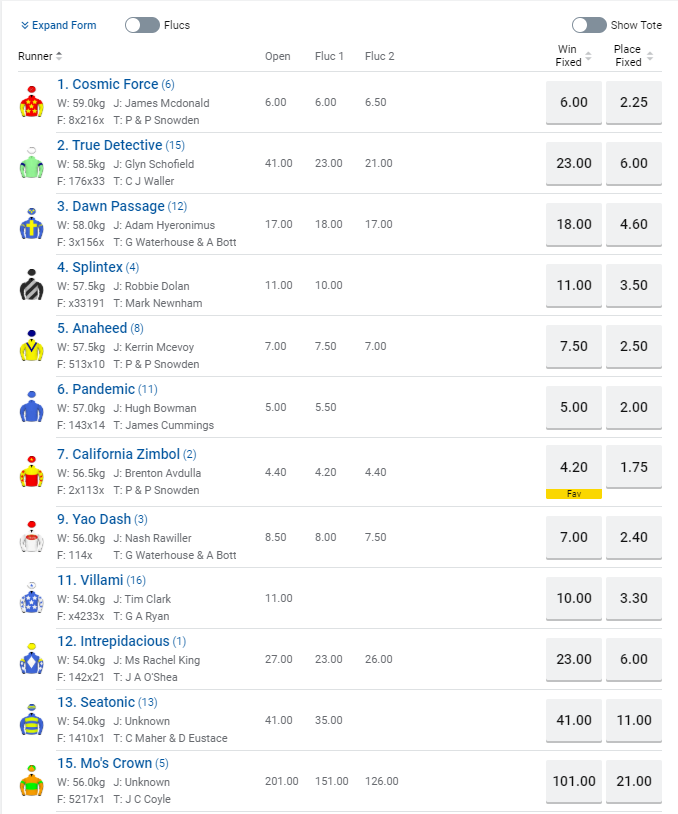Image resolution: width=678 pixels, height=814 pixels.
Task: Click Villami white starred silks icon
Action: [x=31, y=599]
